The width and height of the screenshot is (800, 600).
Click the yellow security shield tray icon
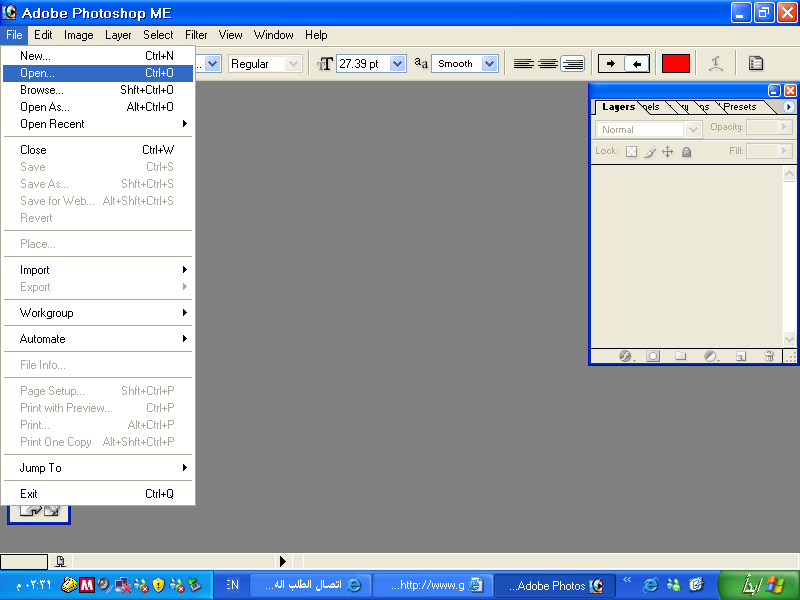[159, 585]
